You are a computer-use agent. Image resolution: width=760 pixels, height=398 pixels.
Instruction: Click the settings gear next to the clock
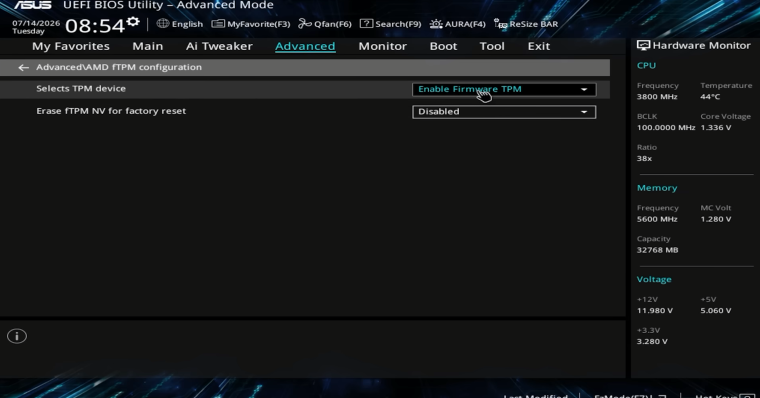pyautogui.click(x=133, y=22)
